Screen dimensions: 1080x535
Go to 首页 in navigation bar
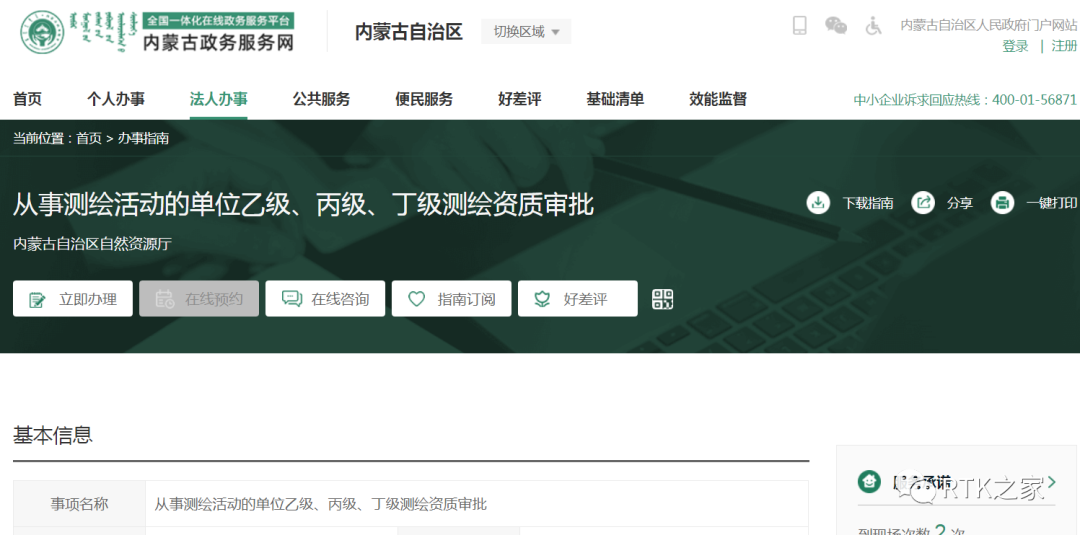click(28, 99)
